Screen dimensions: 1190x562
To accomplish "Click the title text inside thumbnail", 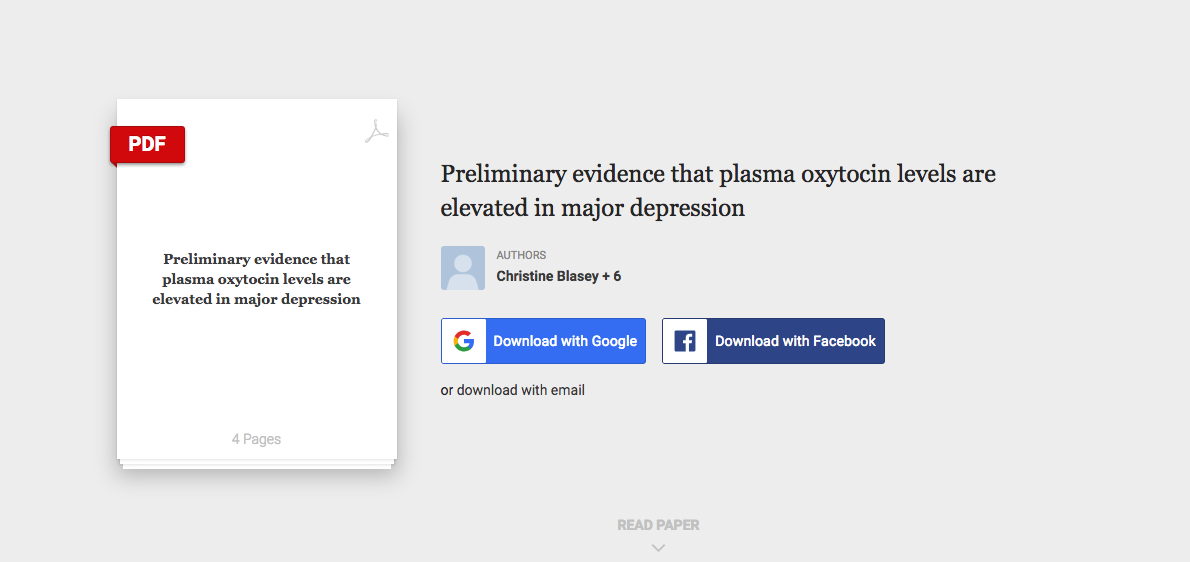I will click(x=257, y=279).
